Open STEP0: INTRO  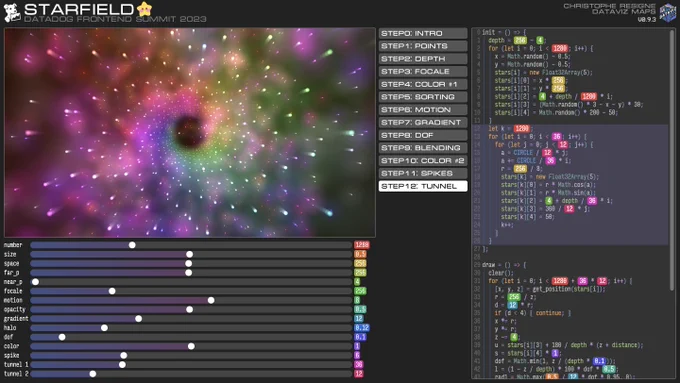point(423,33)
